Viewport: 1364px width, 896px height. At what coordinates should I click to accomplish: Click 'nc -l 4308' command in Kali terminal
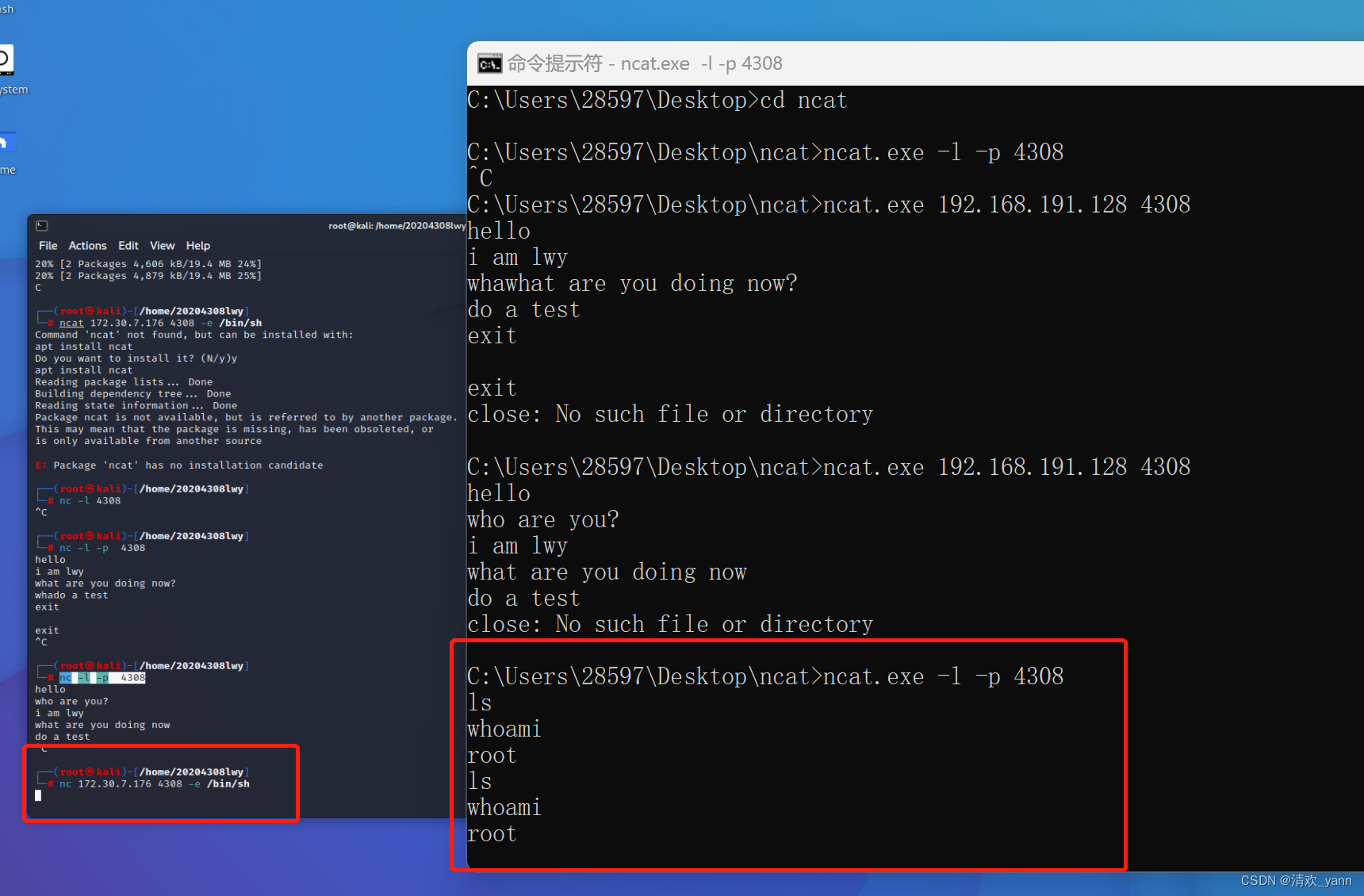click(x=90, y=501)
